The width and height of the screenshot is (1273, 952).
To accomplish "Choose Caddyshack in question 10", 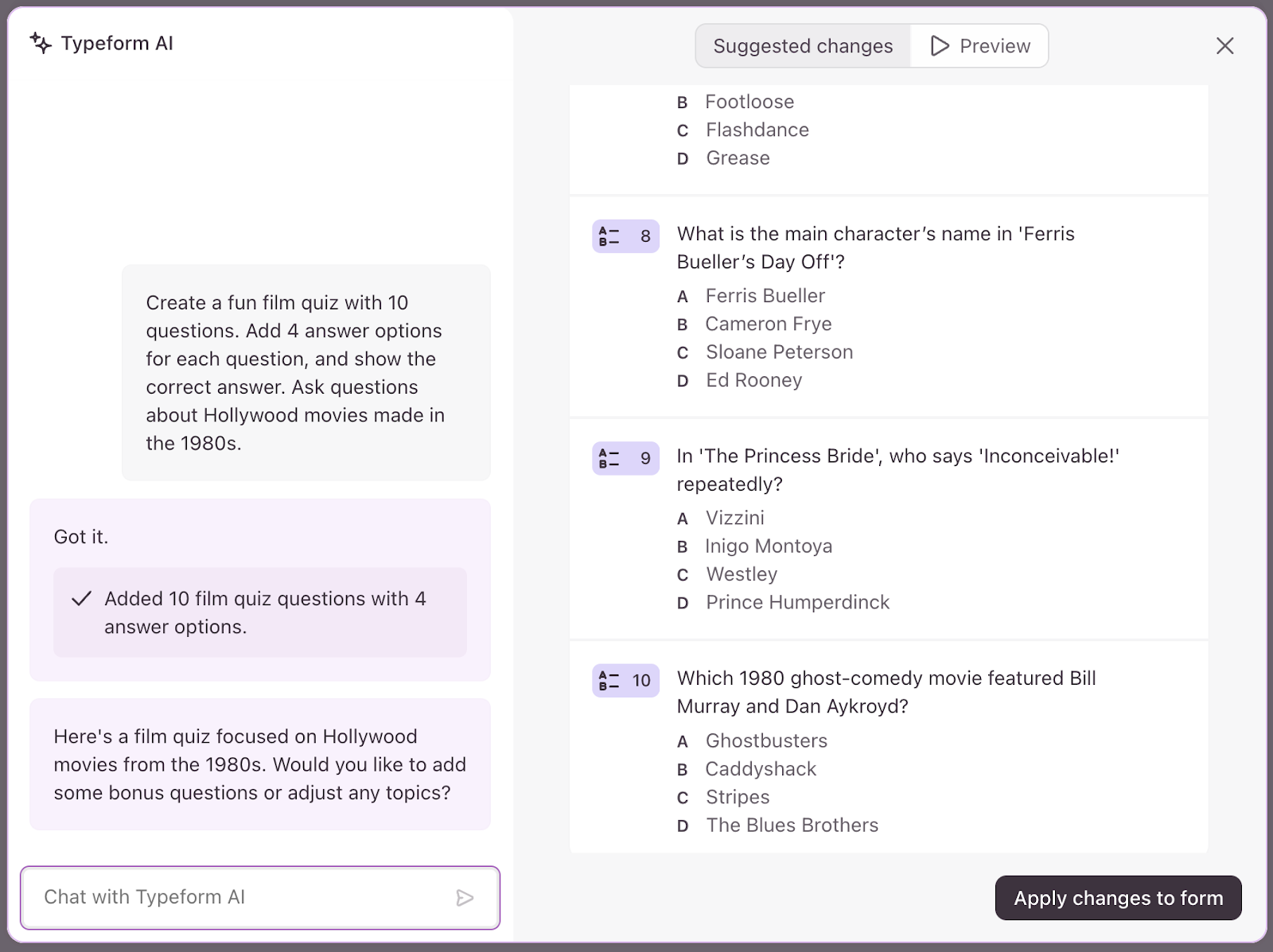I will (x=761, y=769).
